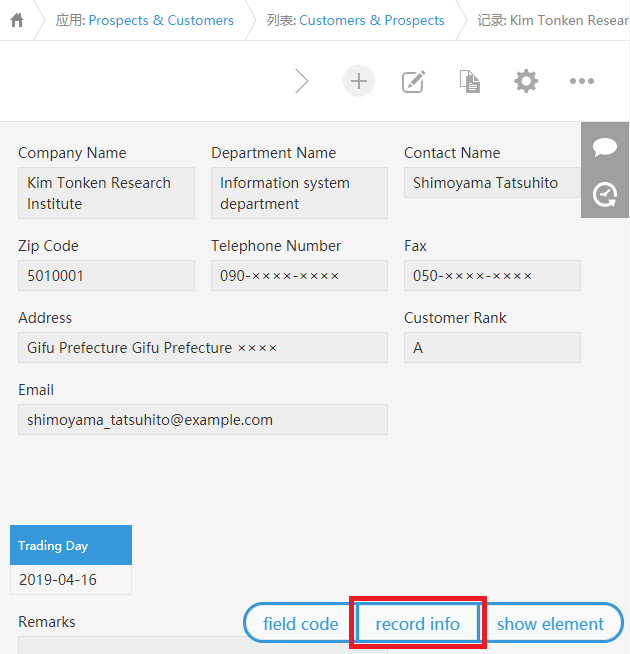Click the Email field value

point(203,420)
